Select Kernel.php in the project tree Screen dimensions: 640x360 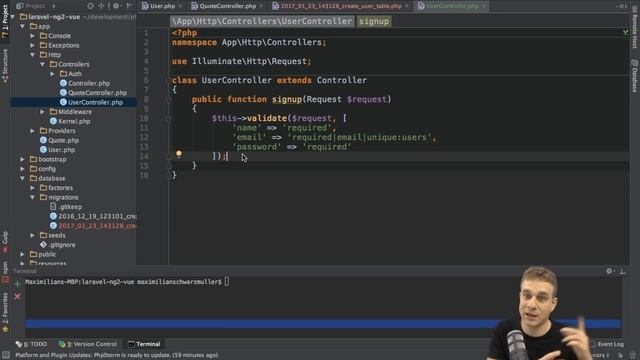(70, 121)
